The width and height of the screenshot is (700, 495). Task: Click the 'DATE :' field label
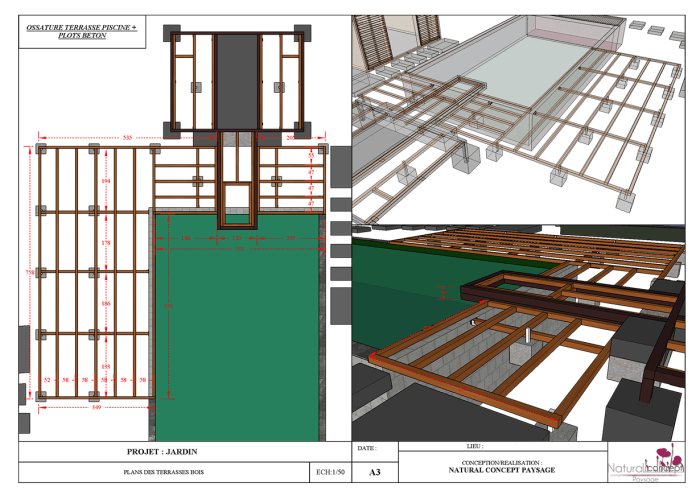[x=367, y=448]
